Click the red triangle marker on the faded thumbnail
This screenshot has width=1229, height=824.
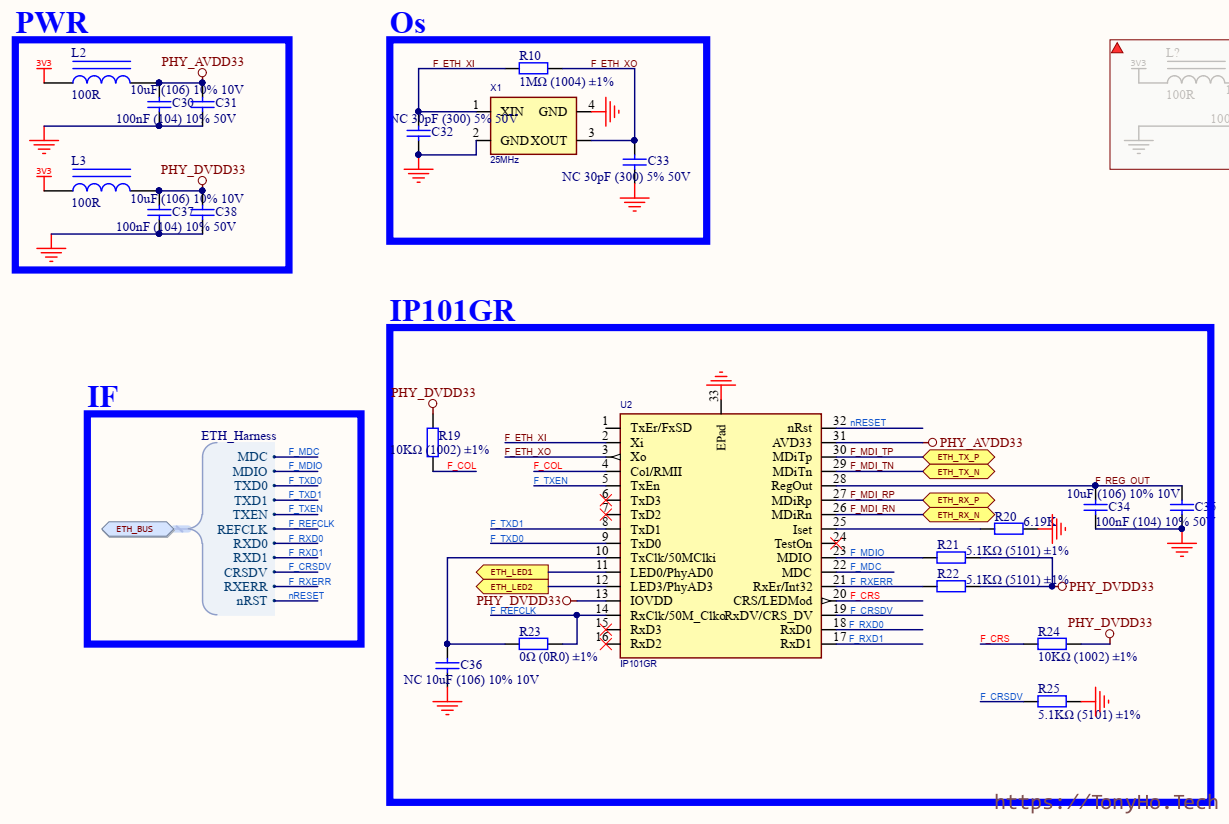[1117, 47]
